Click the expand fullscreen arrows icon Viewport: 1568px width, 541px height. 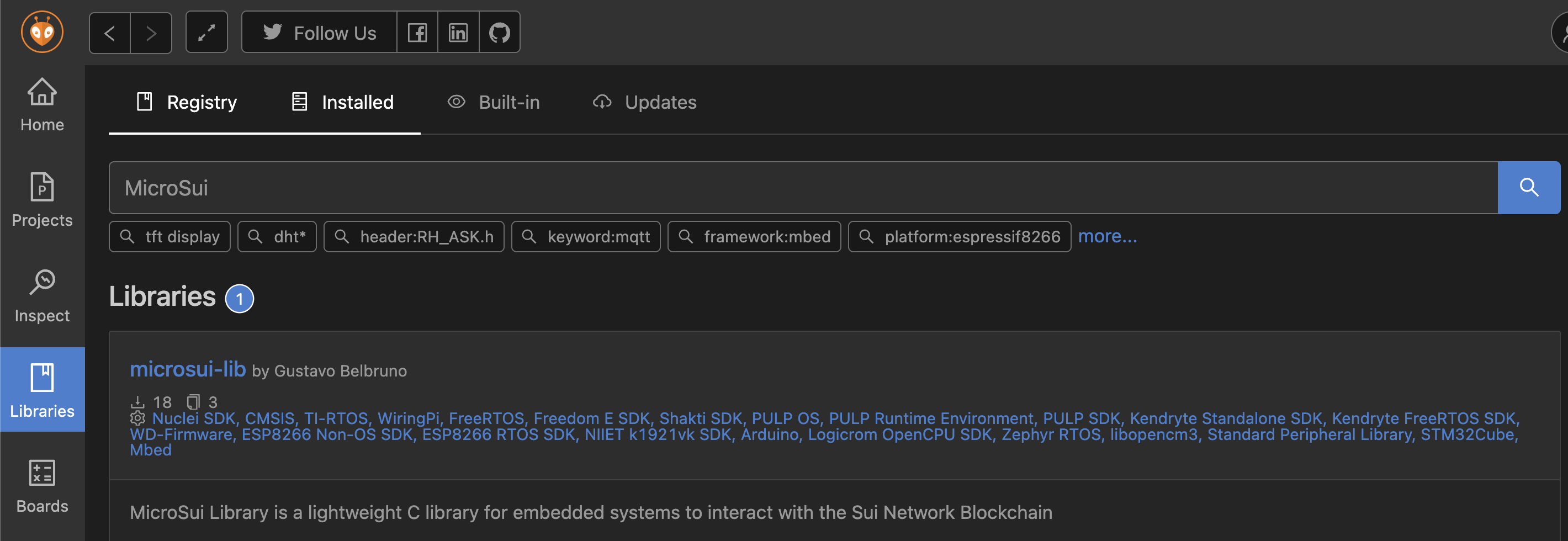point(206,32)
